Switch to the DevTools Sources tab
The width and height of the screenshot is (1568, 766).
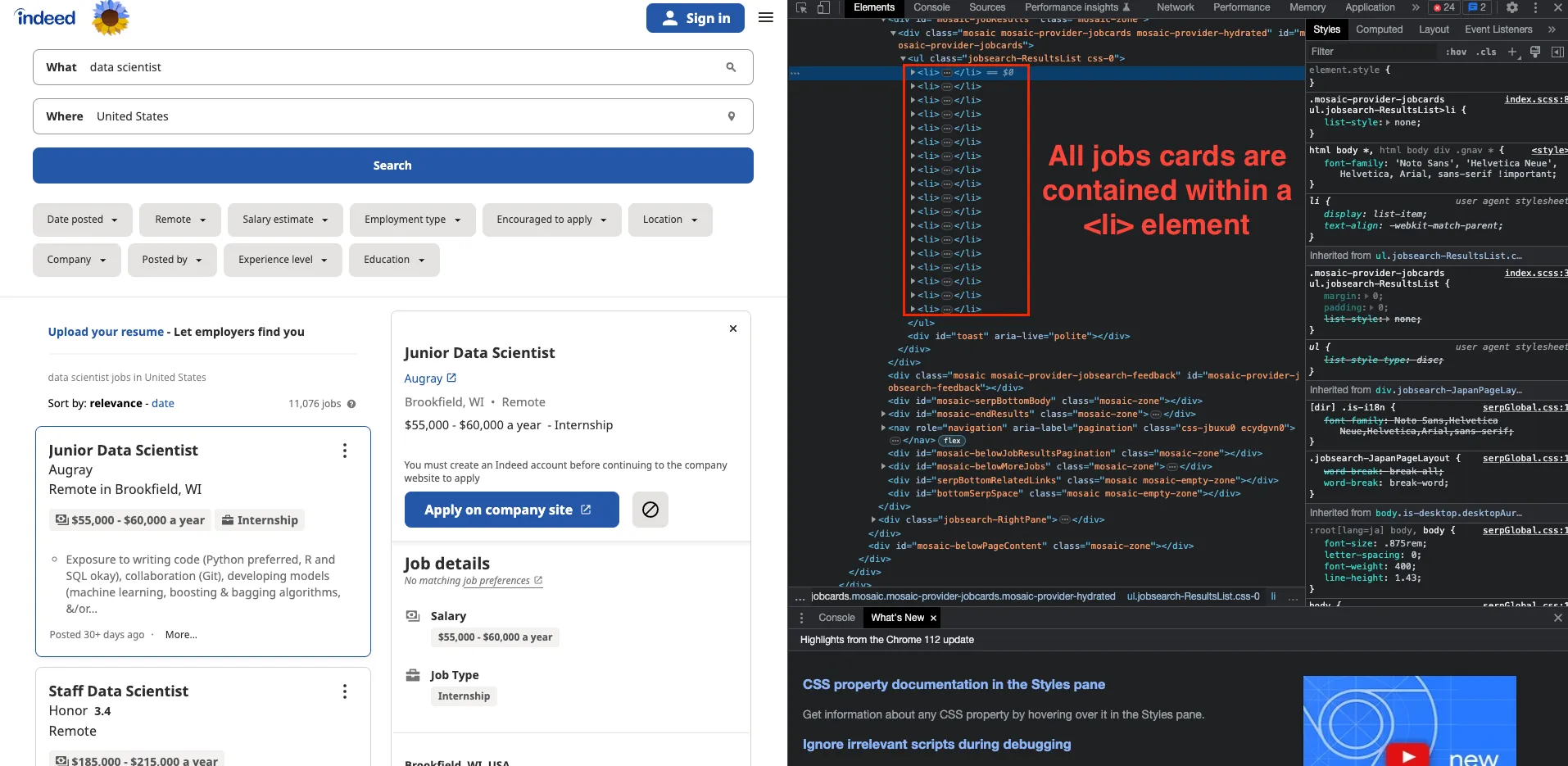click(987, 7)
